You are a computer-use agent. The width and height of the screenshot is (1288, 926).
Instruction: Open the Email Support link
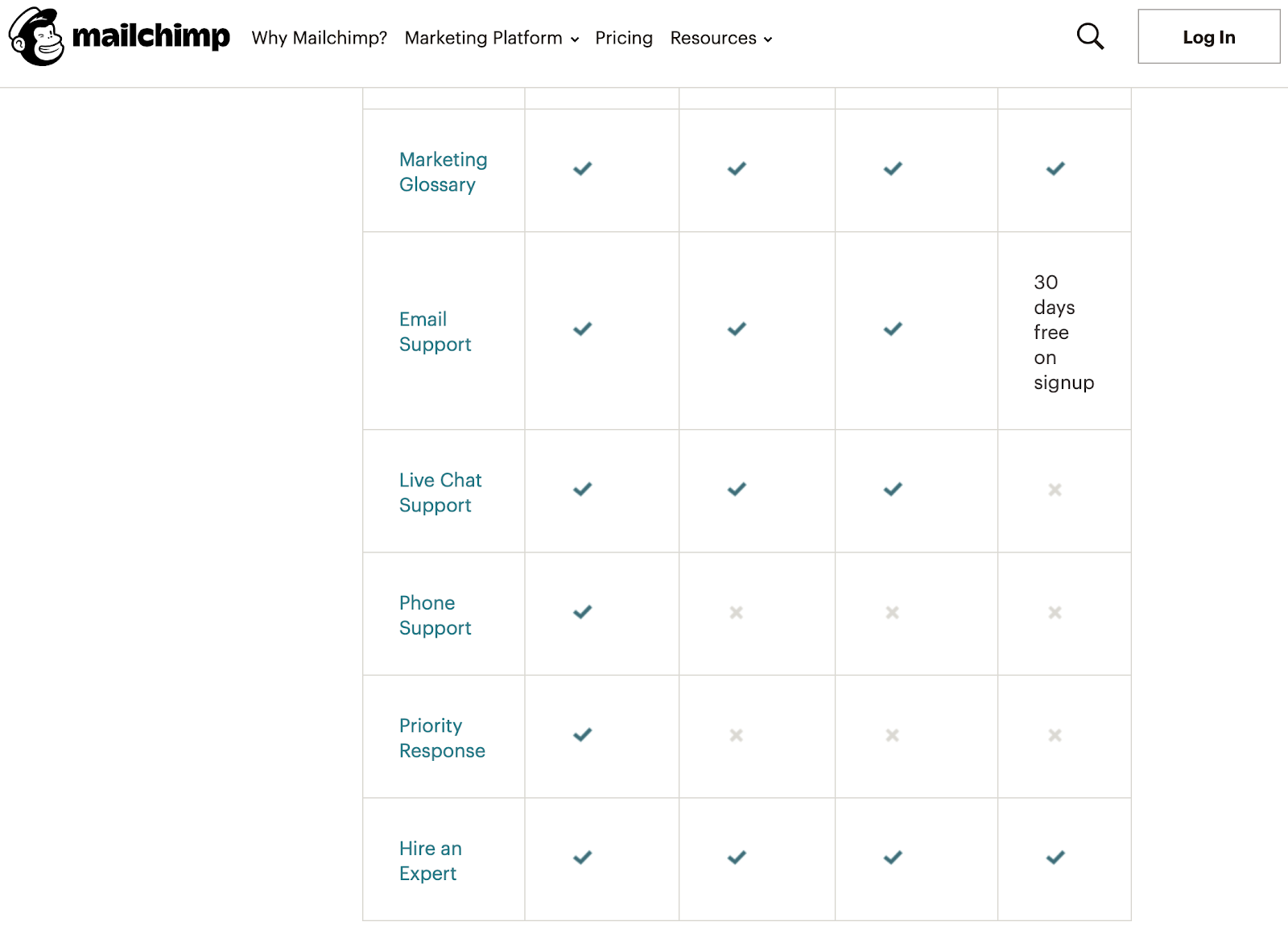coord(435,331)
